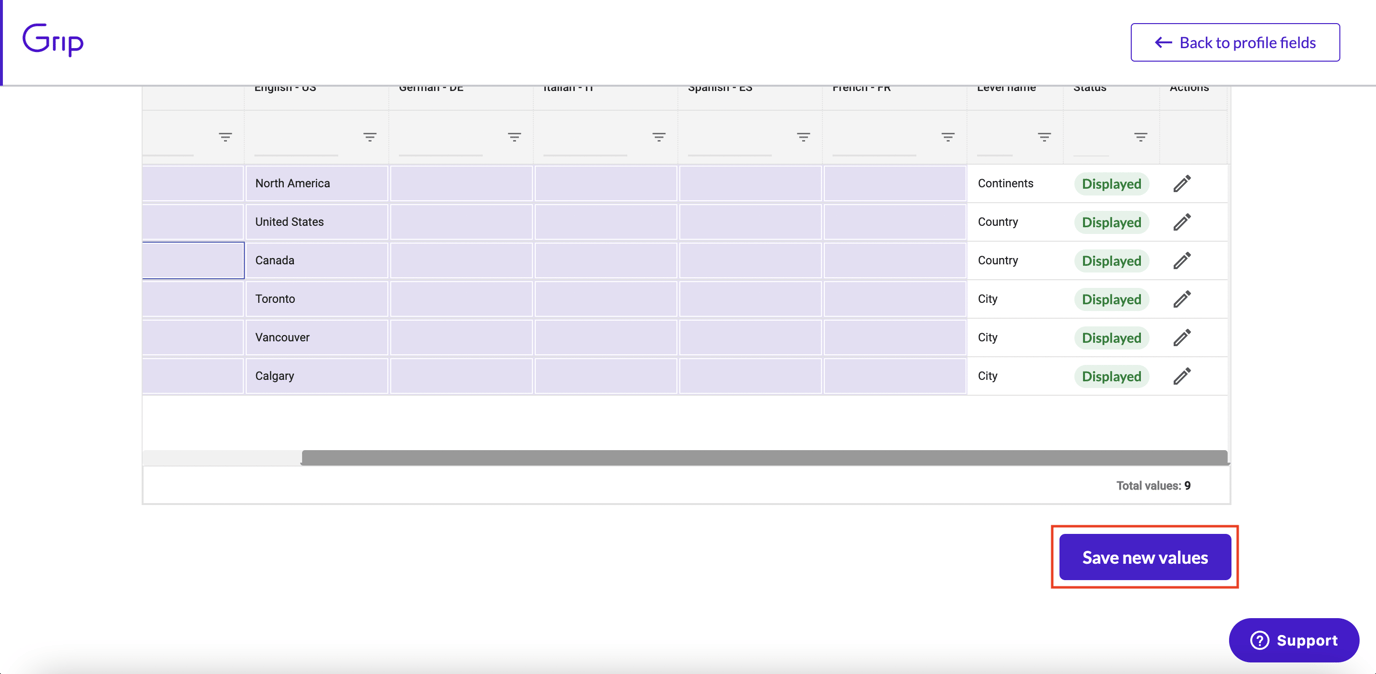The height and width of the screenshot is (674, 1376).
Task: Click the German cell in Canada row
Action: (461, 261)
